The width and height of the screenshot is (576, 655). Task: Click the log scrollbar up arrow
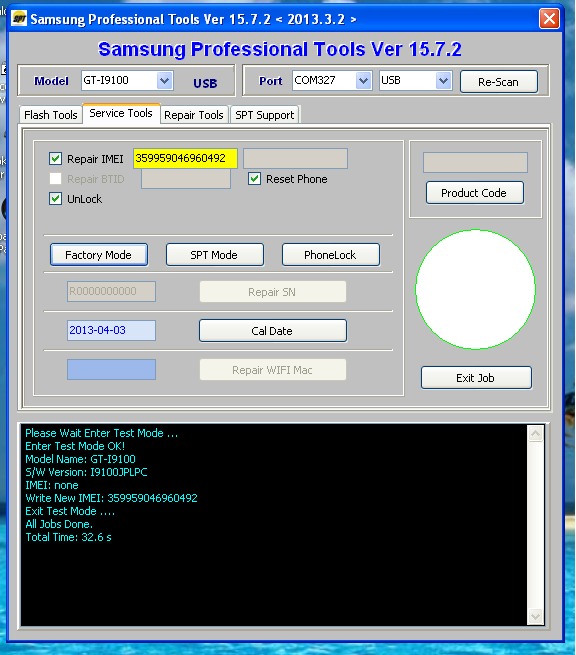[535, 434]
